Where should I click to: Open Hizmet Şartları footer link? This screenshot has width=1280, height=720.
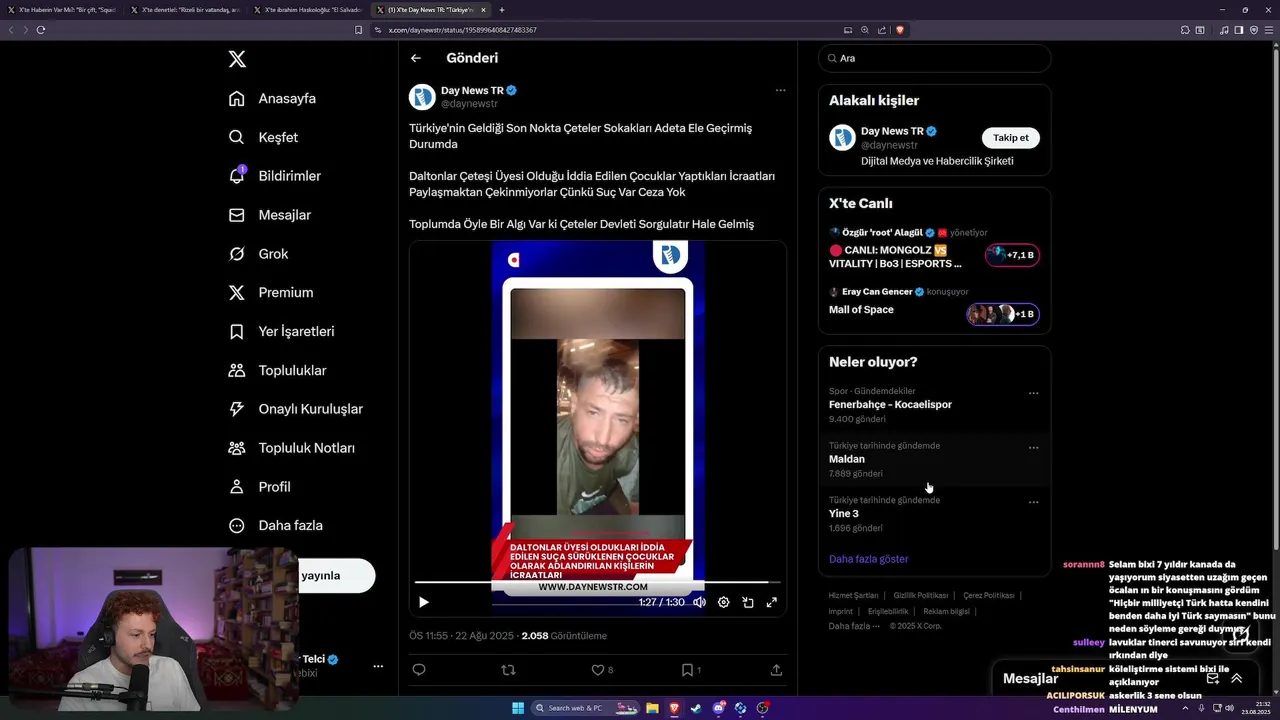tap(853, 595)
